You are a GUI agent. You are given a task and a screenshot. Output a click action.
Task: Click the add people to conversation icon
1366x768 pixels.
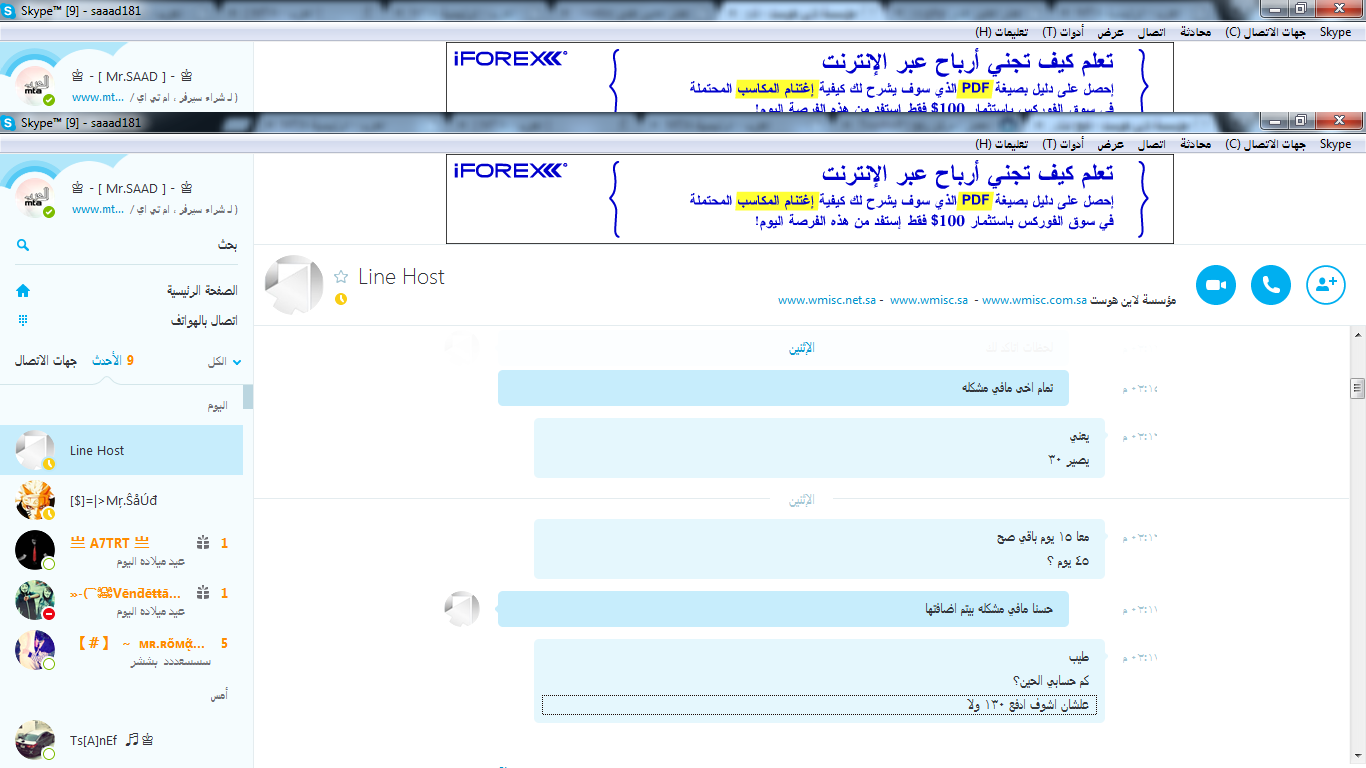1326,285
